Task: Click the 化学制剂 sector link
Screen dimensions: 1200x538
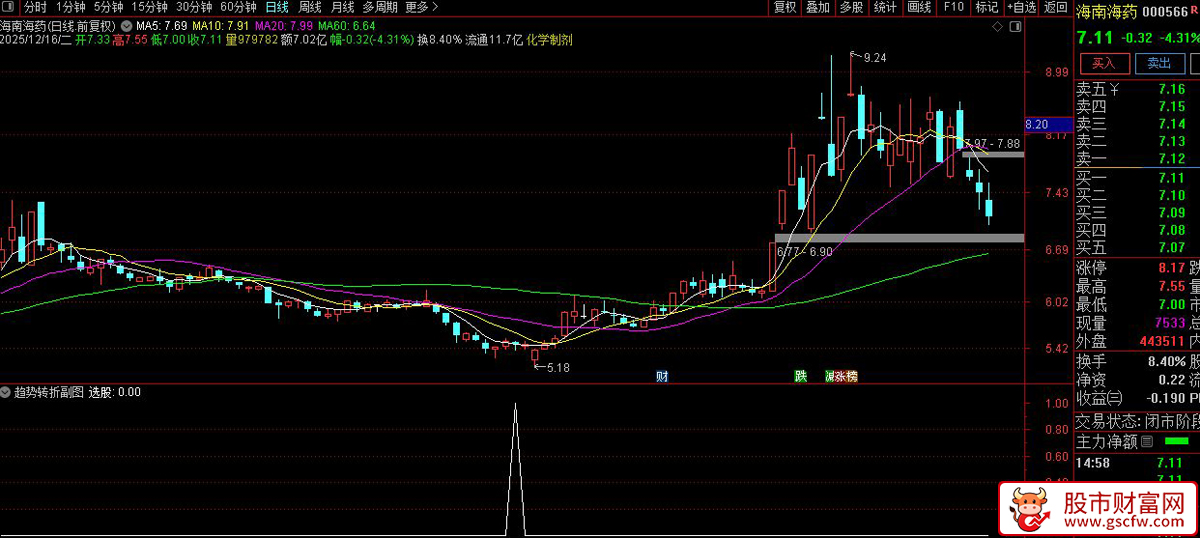Action: 550,38
